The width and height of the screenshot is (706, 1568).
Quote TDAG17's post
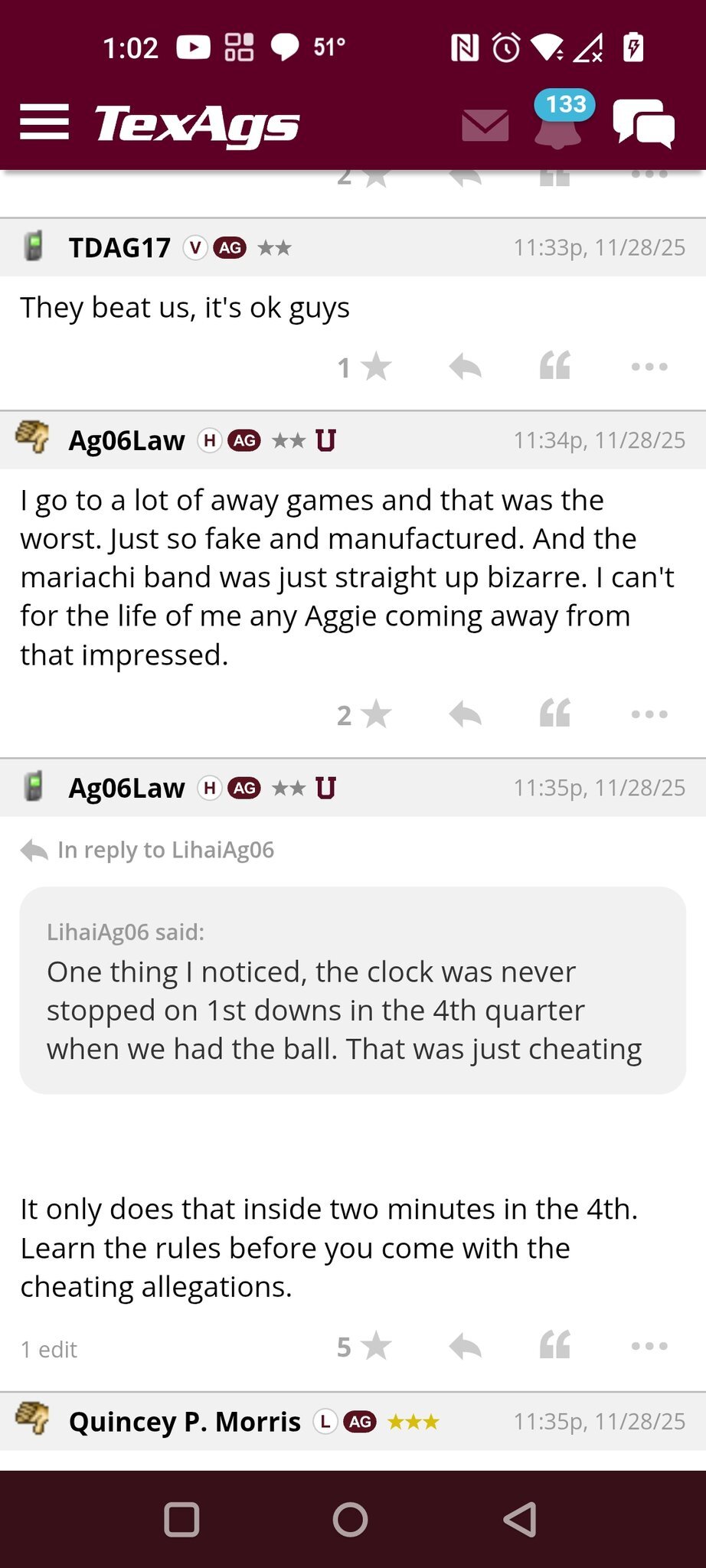pos(555,367)
